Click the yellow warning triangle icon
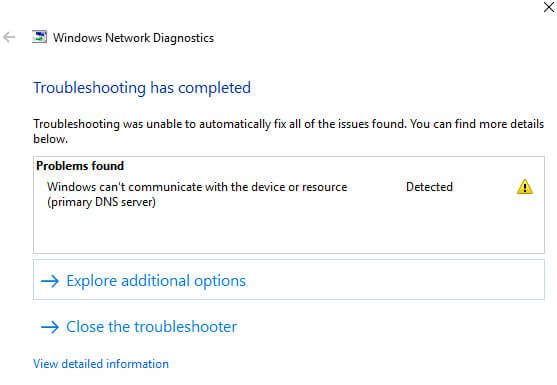 pyautogui.click(x=525, y=187)
